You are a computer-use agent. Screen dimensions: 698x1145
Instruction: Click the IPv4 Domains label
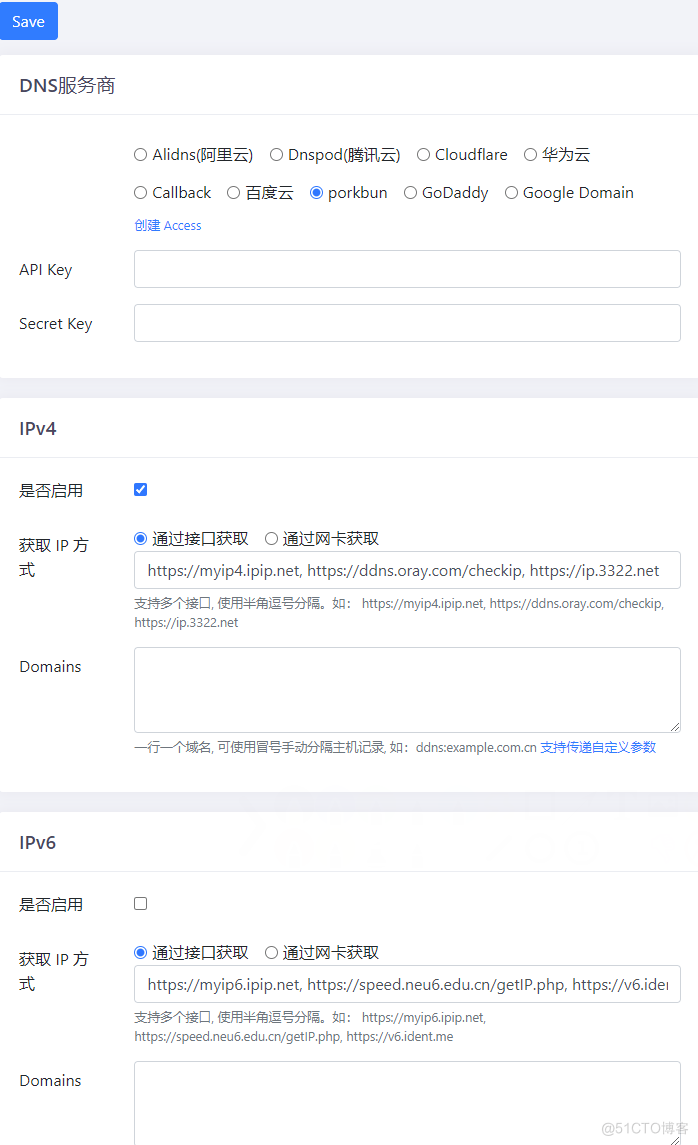(x=50, y=667)
